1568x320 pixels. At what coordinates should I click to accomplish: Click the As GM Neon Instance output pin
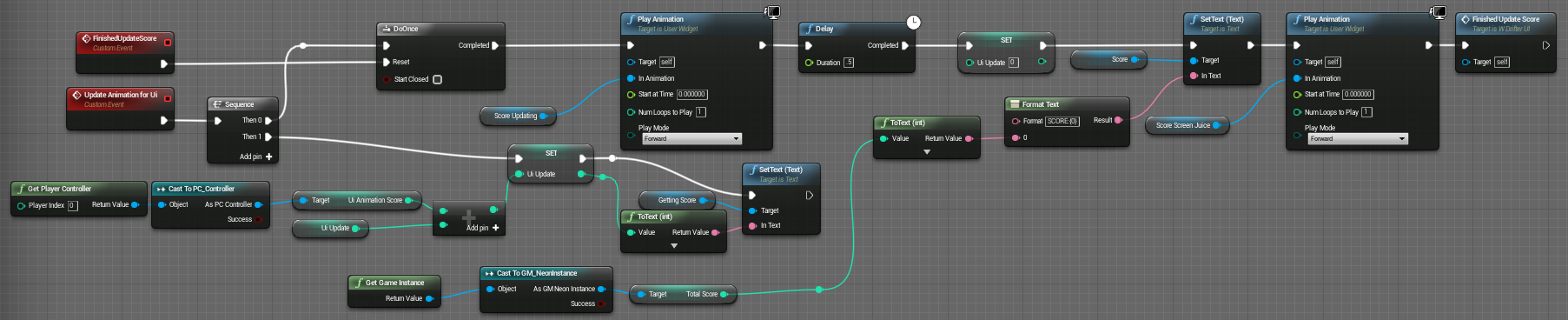click(x=602, y=289)
